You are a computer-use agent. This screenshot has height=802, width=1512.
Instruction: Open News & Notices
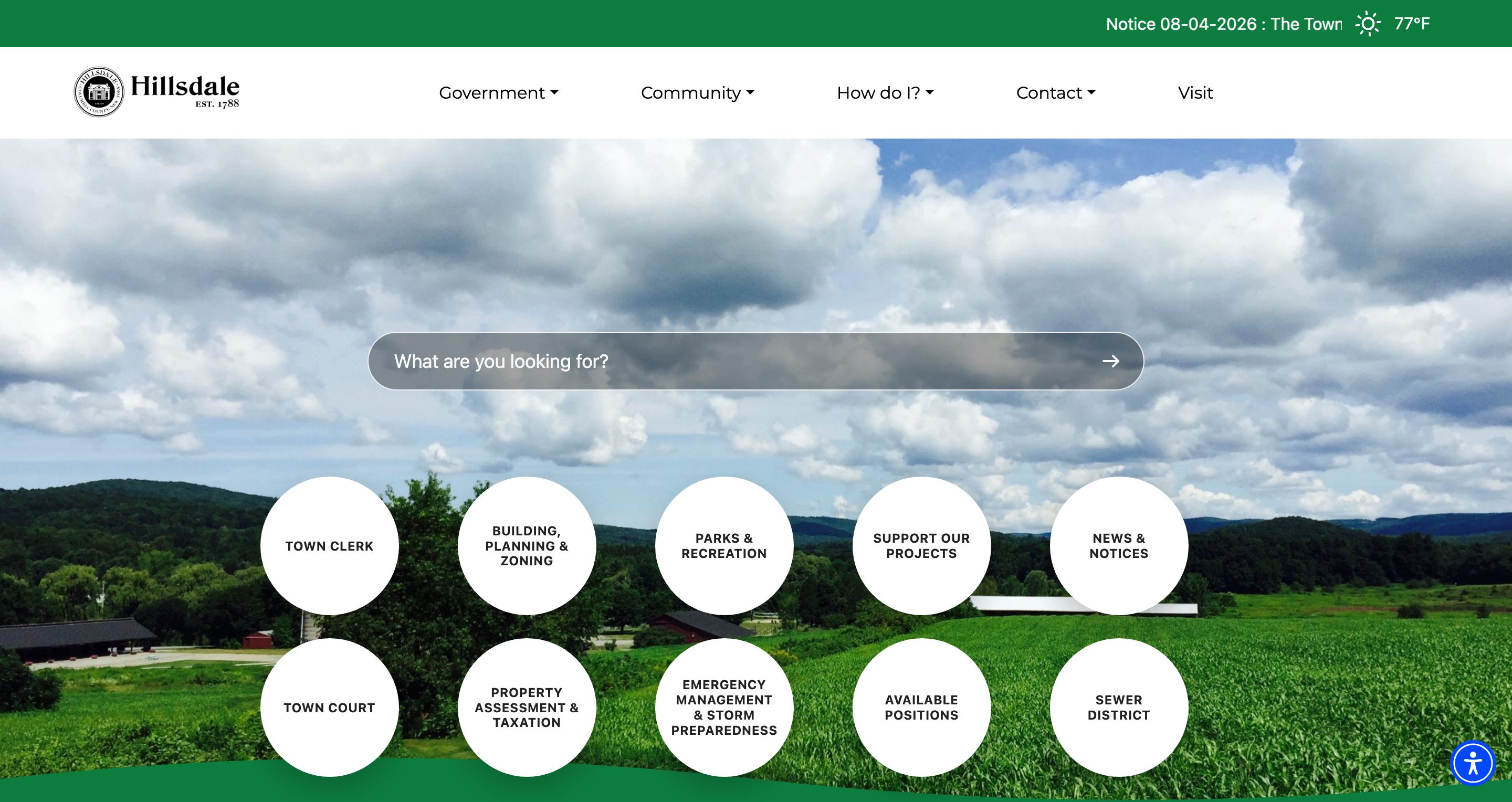point(1119,546)
